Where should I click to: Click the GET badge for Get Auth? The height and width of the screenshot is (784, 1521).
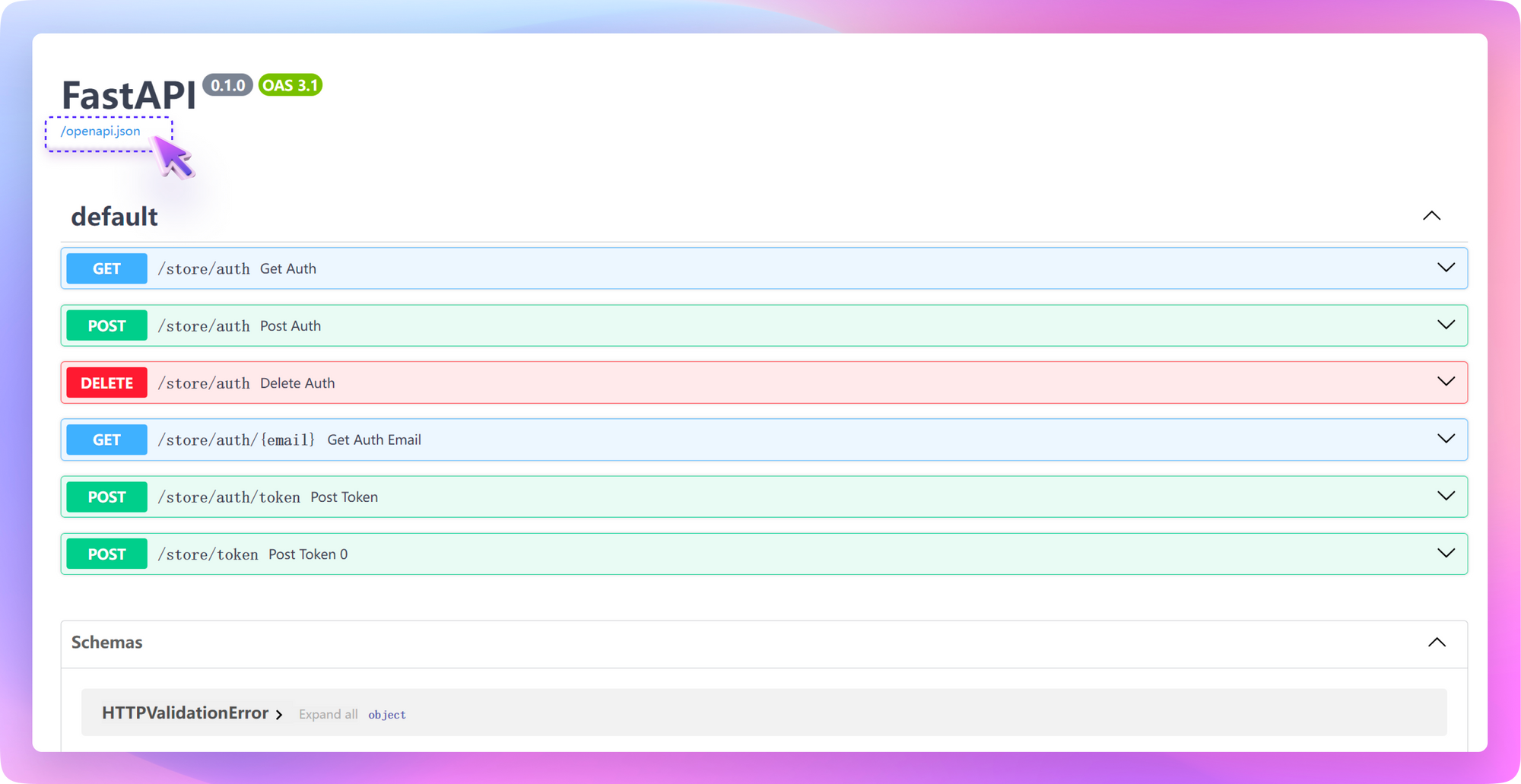106,268
